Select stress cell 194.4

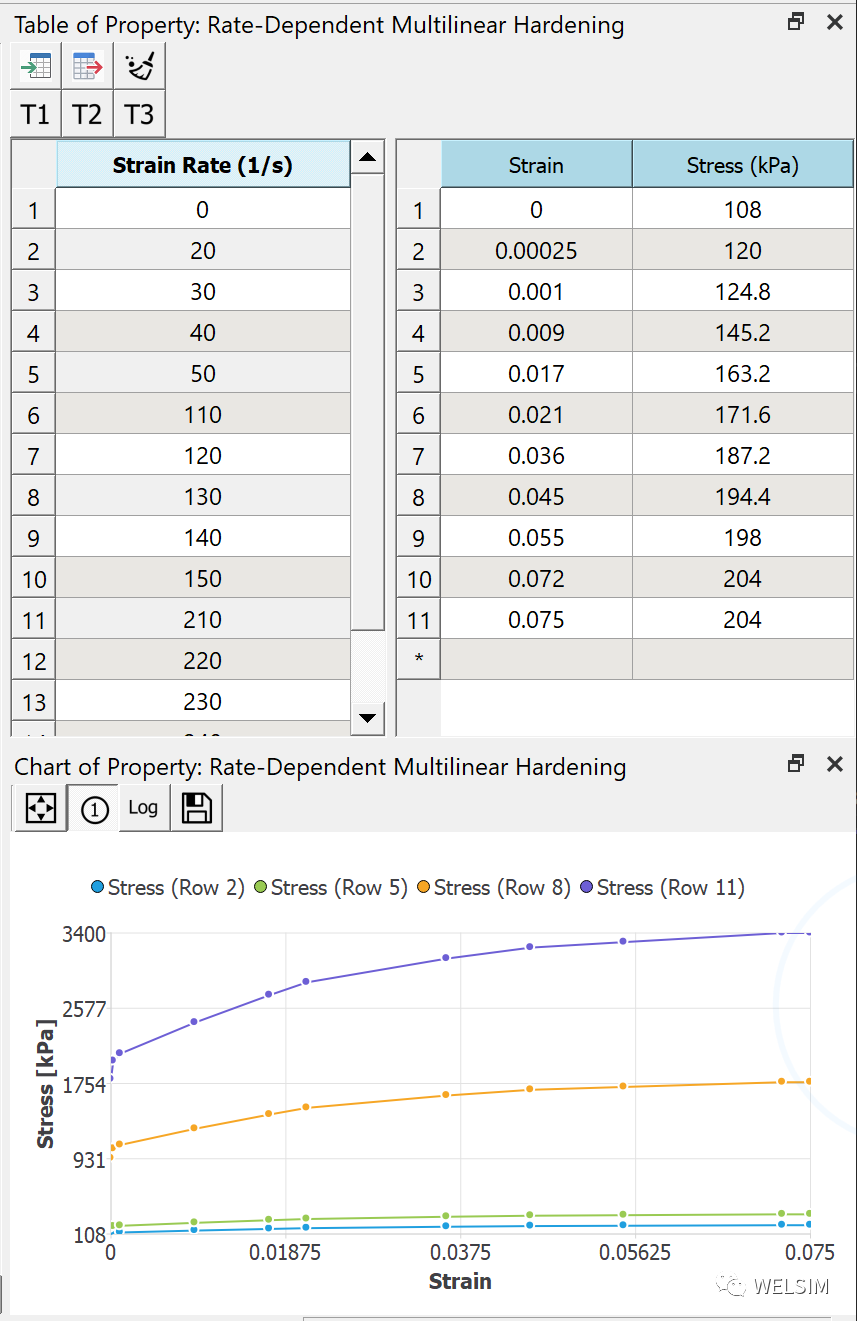[x=743, y=497]
